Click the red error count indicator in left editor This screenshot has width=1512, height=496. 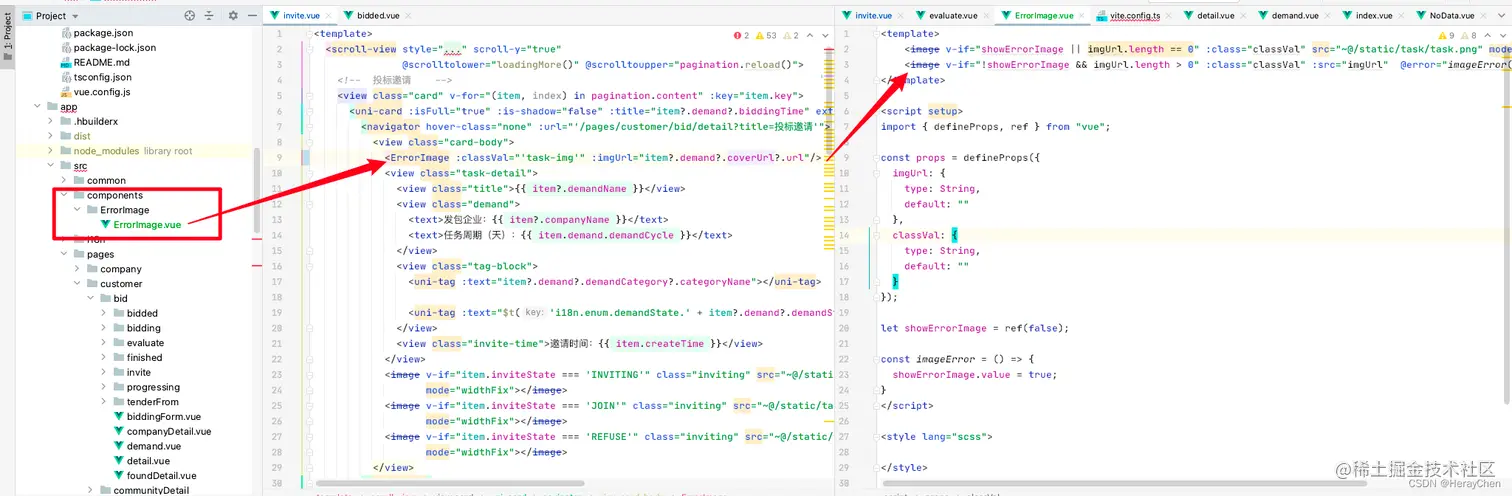pyautogui.click(x=741, y=35)
